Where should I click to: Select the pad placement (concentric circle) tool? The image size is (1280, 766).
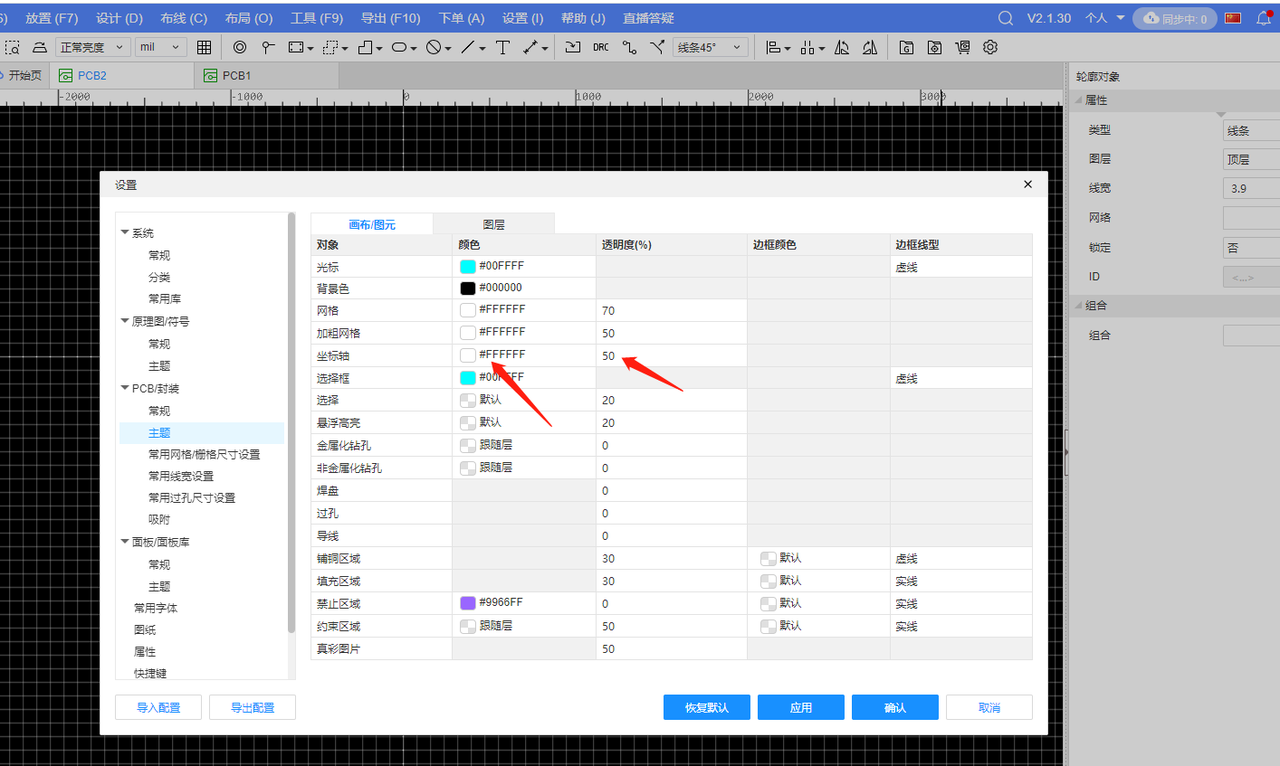point(240,47)
